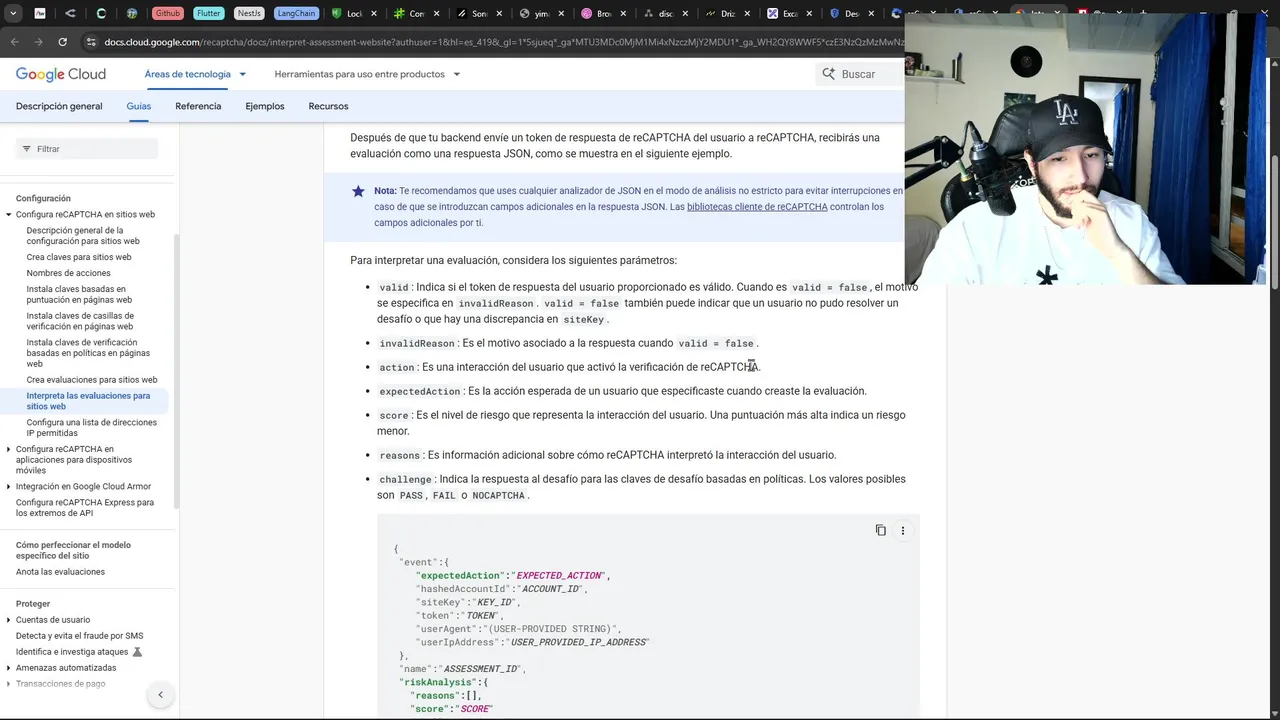Open the Ejemplos tab
Viewport: 1280px width, 720px height.
pos(265,106)
